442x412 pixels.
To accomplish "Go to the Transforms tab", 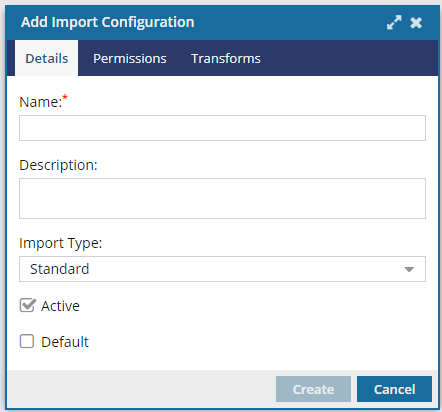I will [226, 58].
